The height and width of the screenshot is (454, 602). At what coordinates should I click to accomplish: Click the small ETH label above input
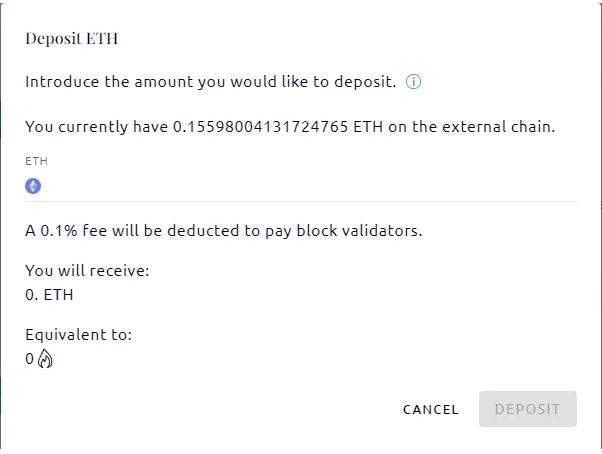point(36,161)
